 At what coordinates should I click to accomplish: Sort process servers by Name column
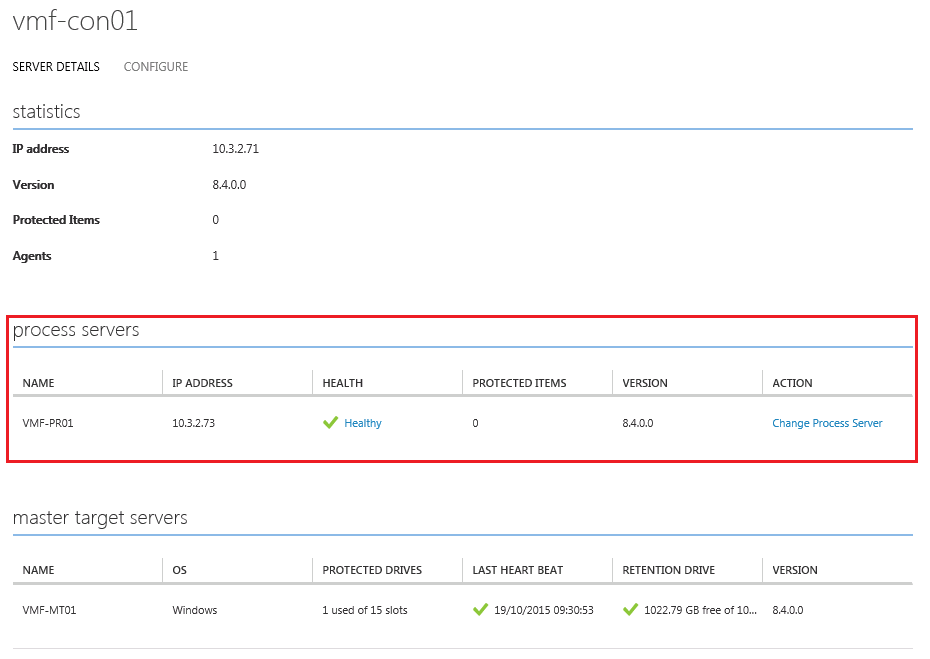pos(39,383)
